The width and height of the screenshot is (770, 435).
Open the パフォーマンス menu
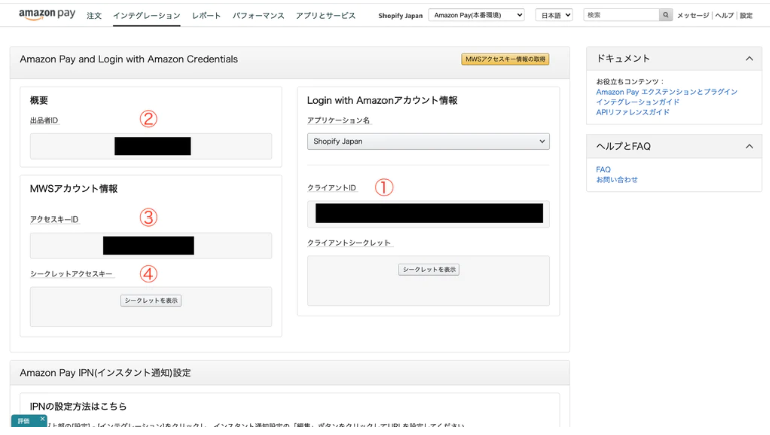tap(258, 16)
